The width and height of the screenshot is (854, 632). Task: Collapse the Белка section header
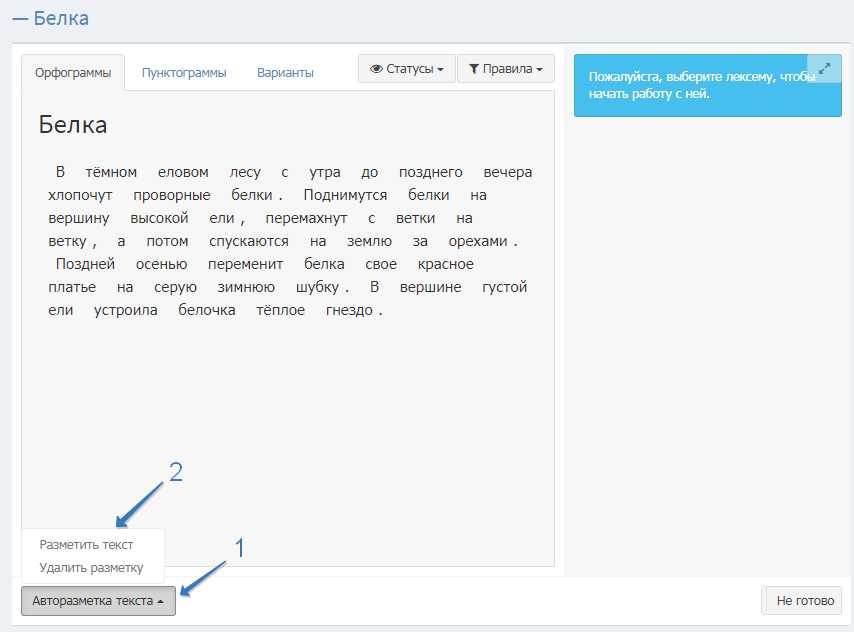50,18
